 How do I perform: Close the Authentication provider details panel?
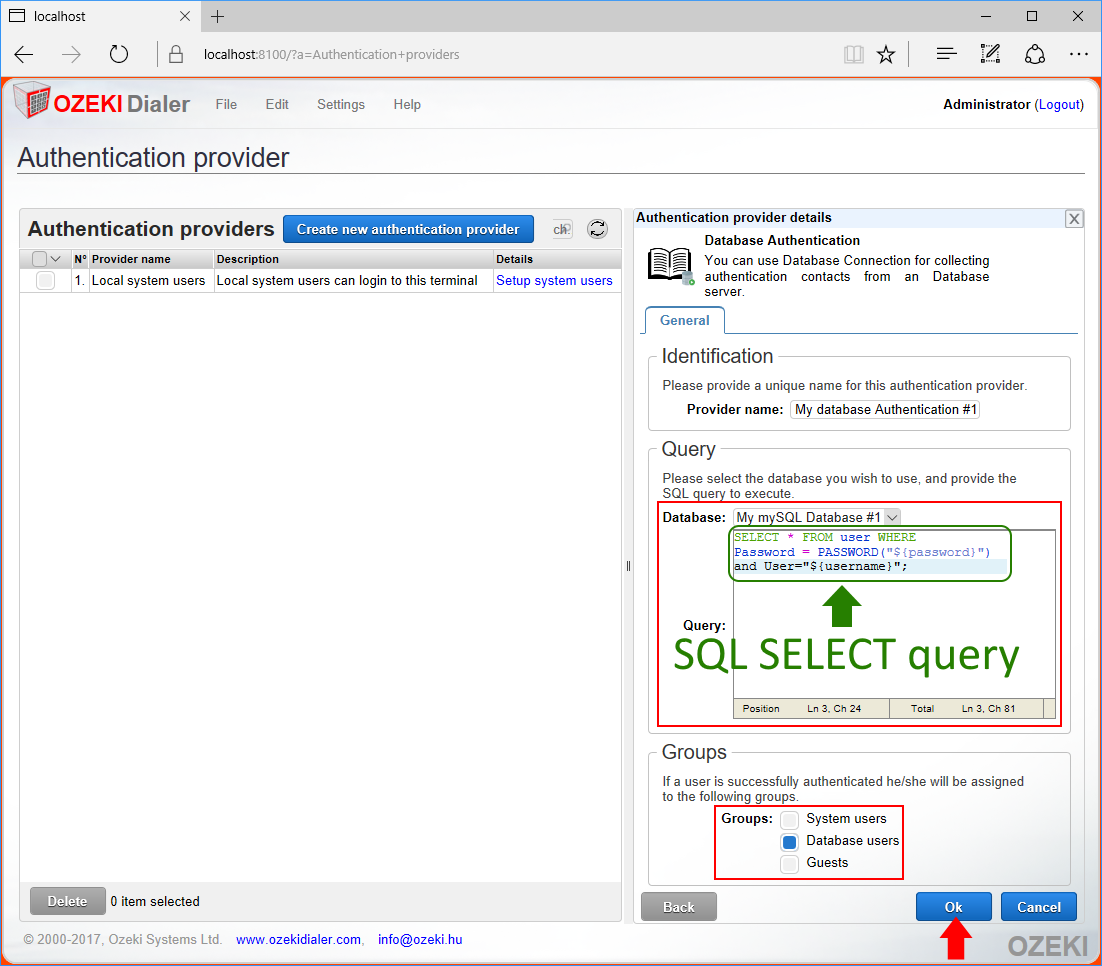click(x=1074, y=219)
